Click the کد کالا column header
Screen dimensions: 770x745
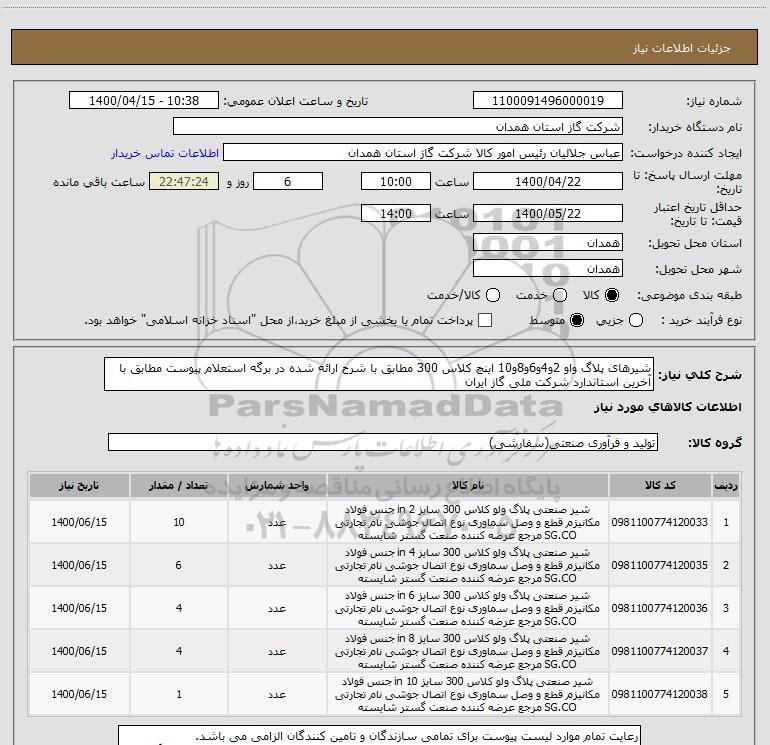[660, 485]
